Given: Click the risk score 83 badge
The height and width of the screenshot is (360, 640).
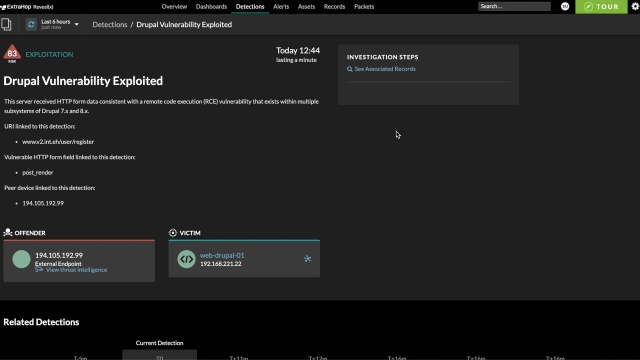Looking at the screenshot, I should pos(12,53).
